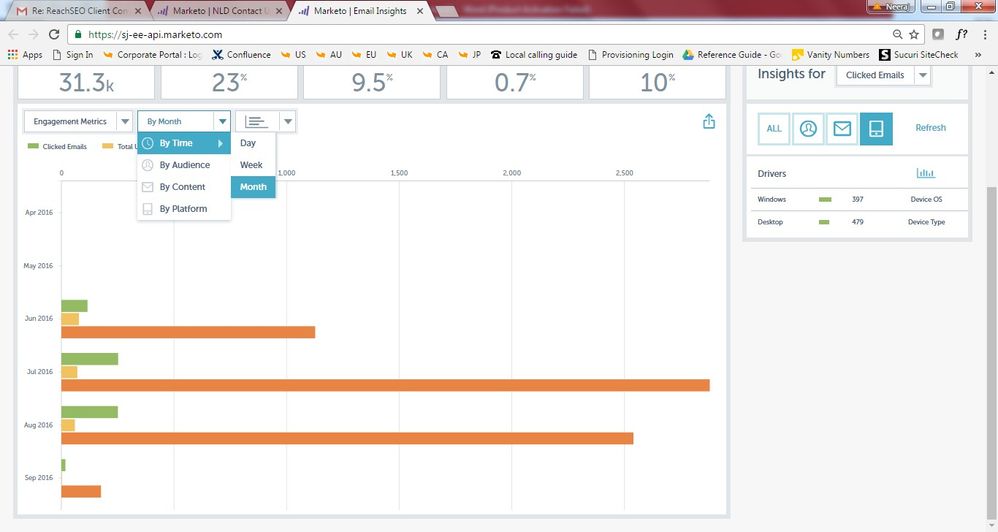Select Week in the time submenu
998x532 pixels.
coord(251,165)
